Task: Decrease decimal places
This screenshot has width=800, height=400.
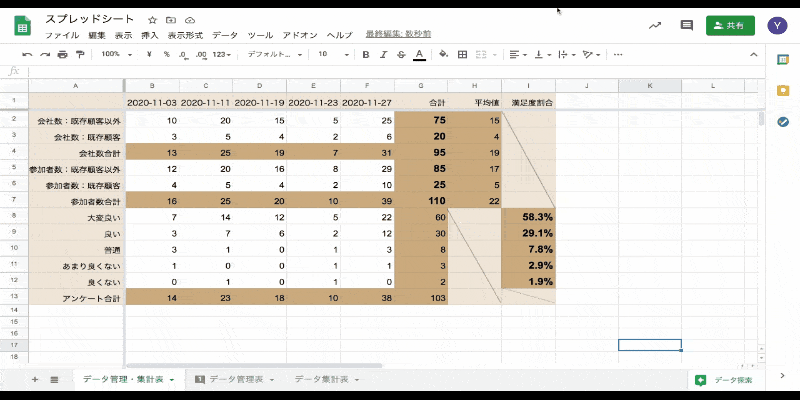Action: [x=183, y=55]
